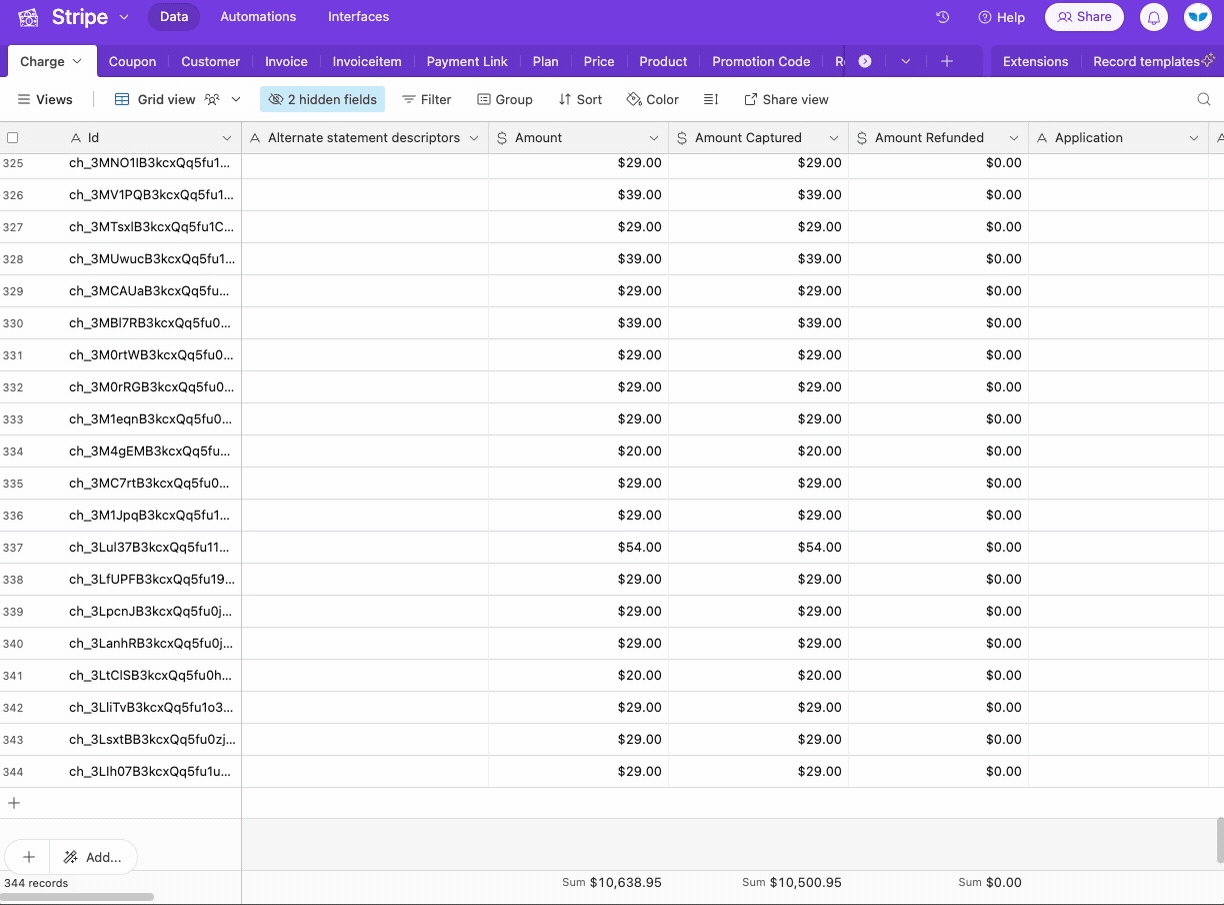1224x905 pixels.
Task: Add a new table with plus icon
Action: tap(946, 61)
